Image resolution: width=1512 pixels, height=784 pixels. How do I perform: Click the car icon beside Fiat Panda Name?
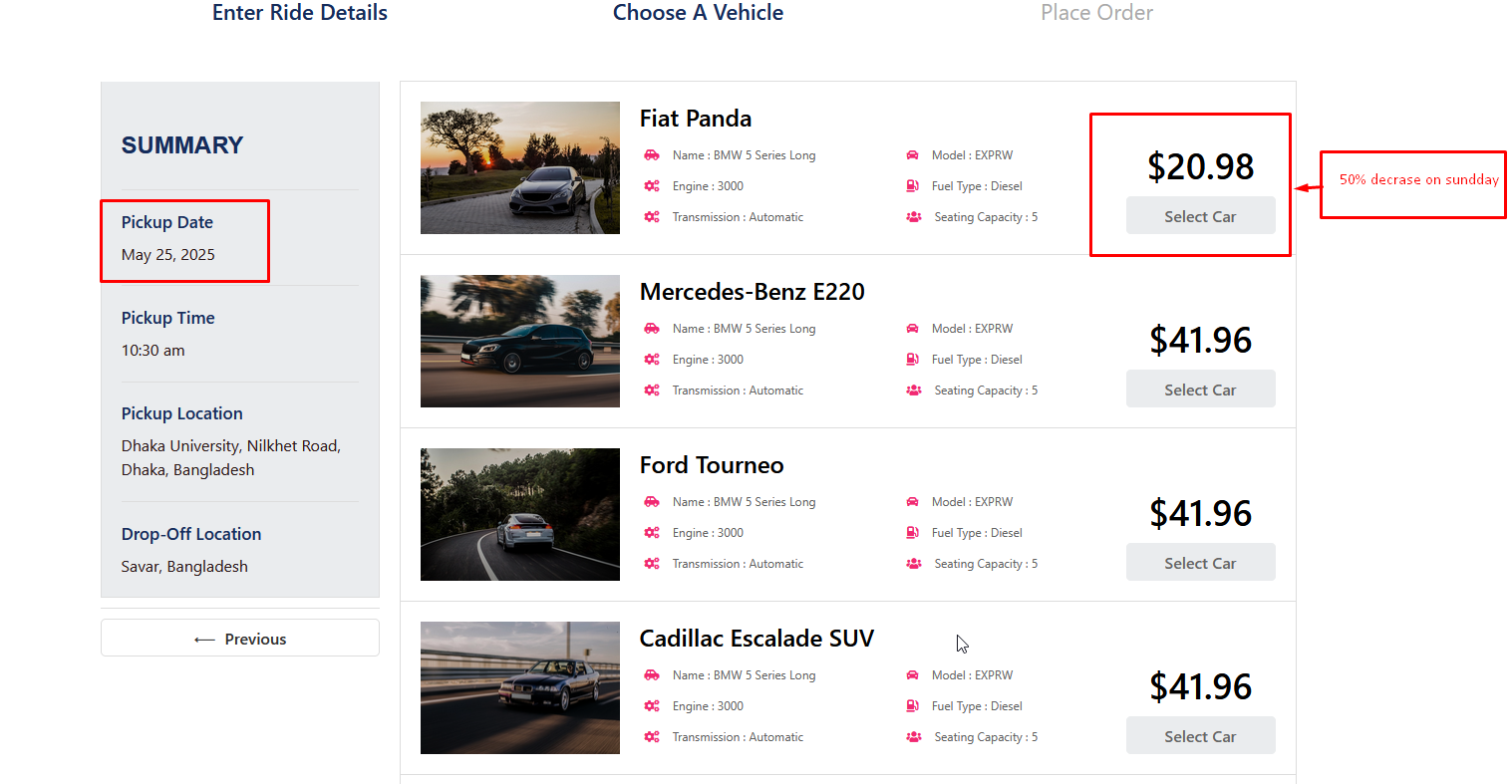tap(652, 155)
